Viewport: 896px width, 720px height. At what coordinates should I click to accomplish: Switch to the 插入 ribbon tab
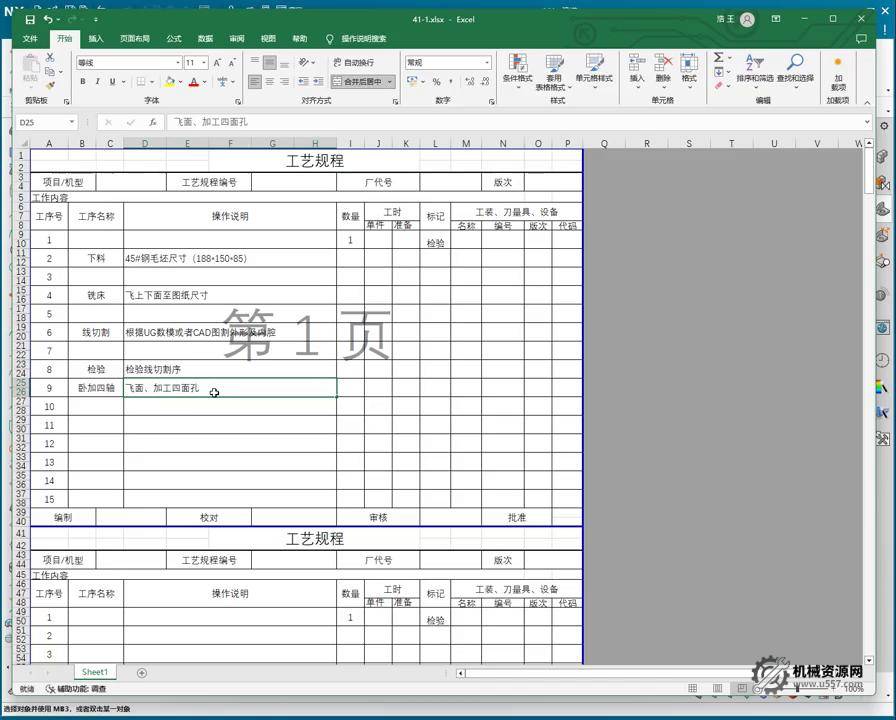coord(96,38)
